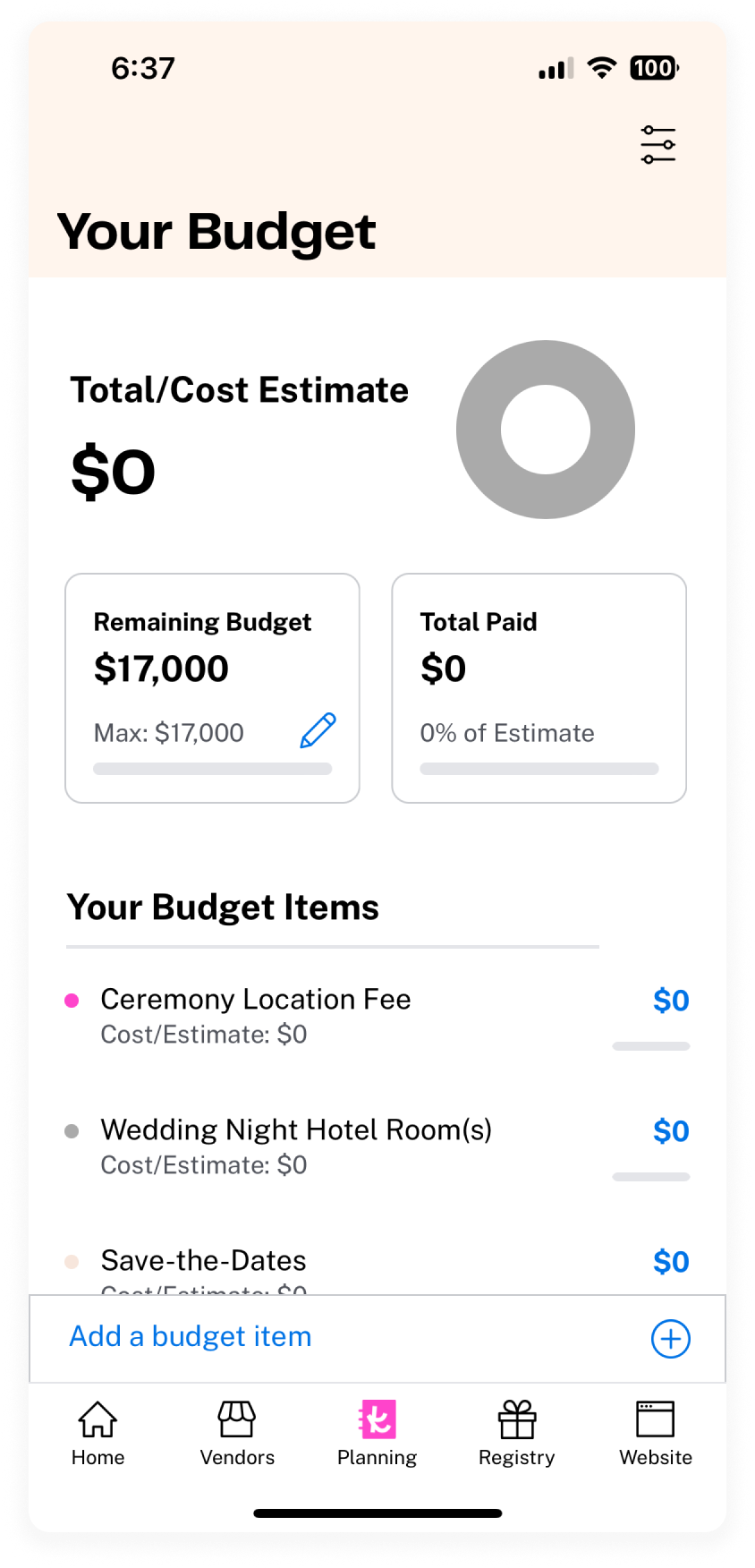This screenshot has width=755, height=1568.
Task: Open the Home tab
Action: click(98, 1434)
